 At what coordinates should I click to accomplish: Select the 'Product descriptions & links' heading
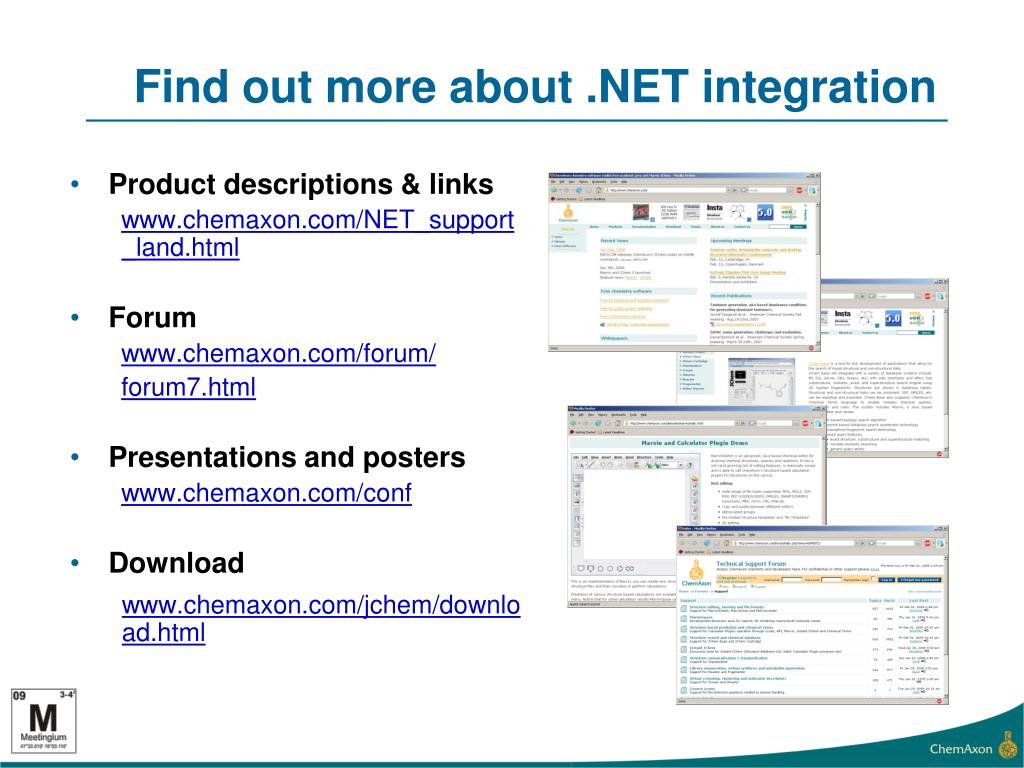coord(301,184)
